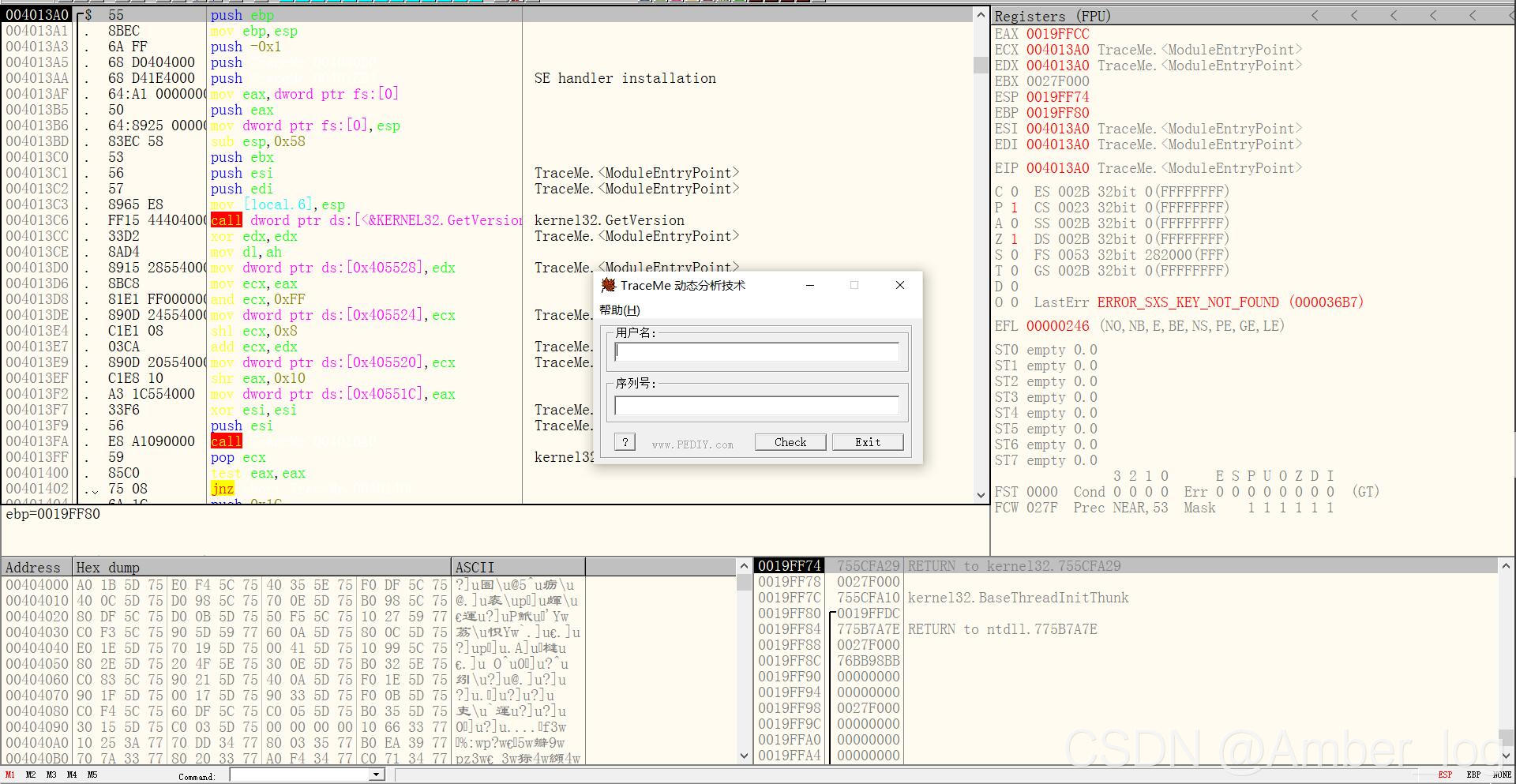Select stack row 0019FF7C BaseThreadInitThunk

[1125, 598]
